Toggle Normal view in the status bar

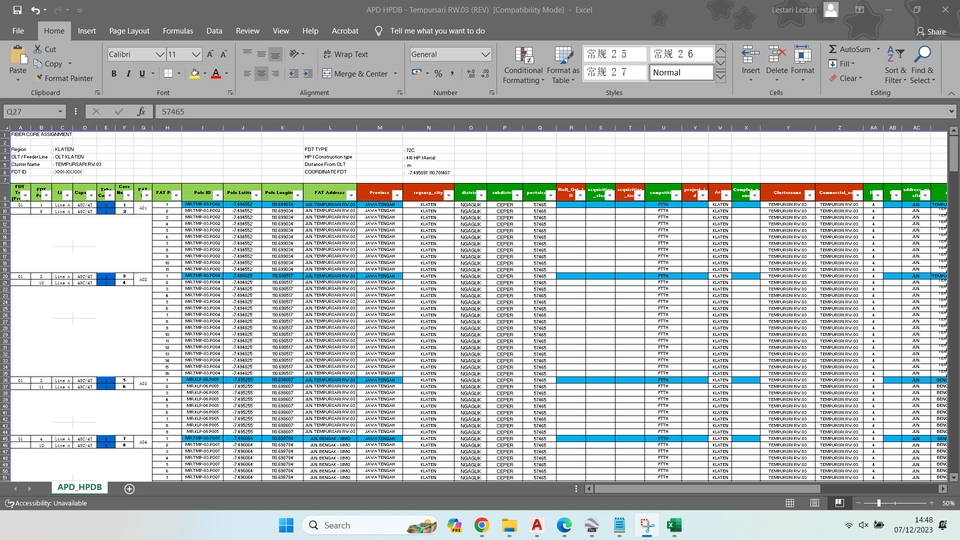pyautogui.click(x=790, y=503)
